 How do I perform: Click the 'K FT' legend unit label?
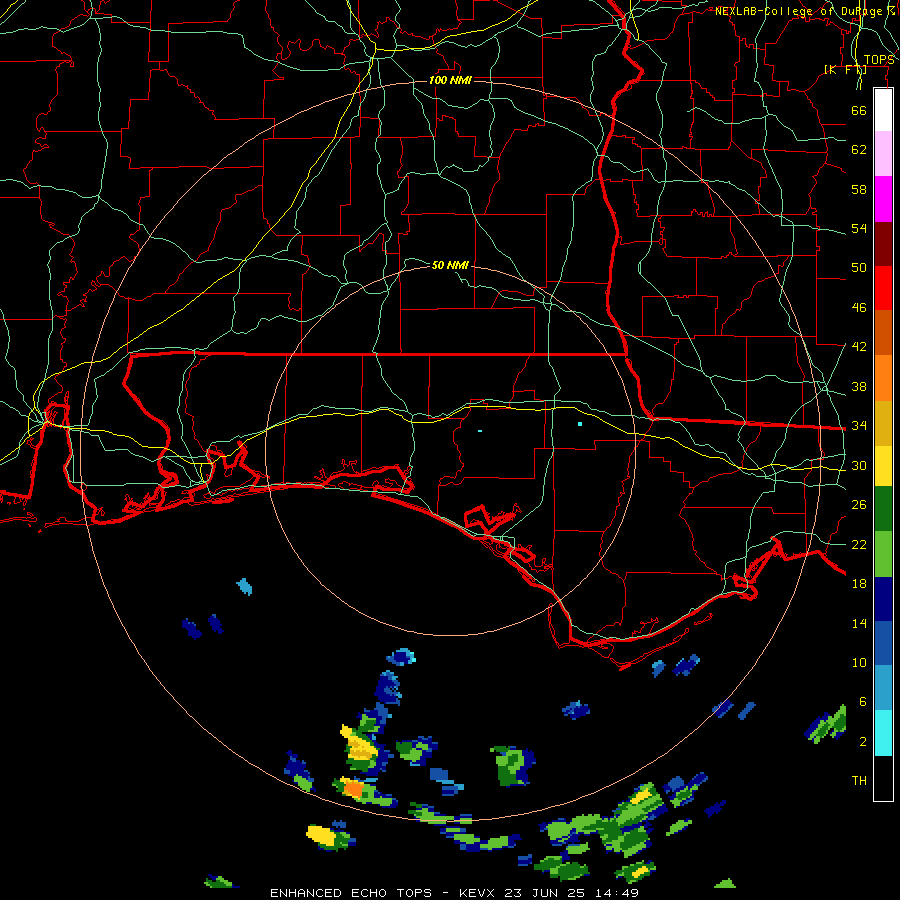(845, 69)
